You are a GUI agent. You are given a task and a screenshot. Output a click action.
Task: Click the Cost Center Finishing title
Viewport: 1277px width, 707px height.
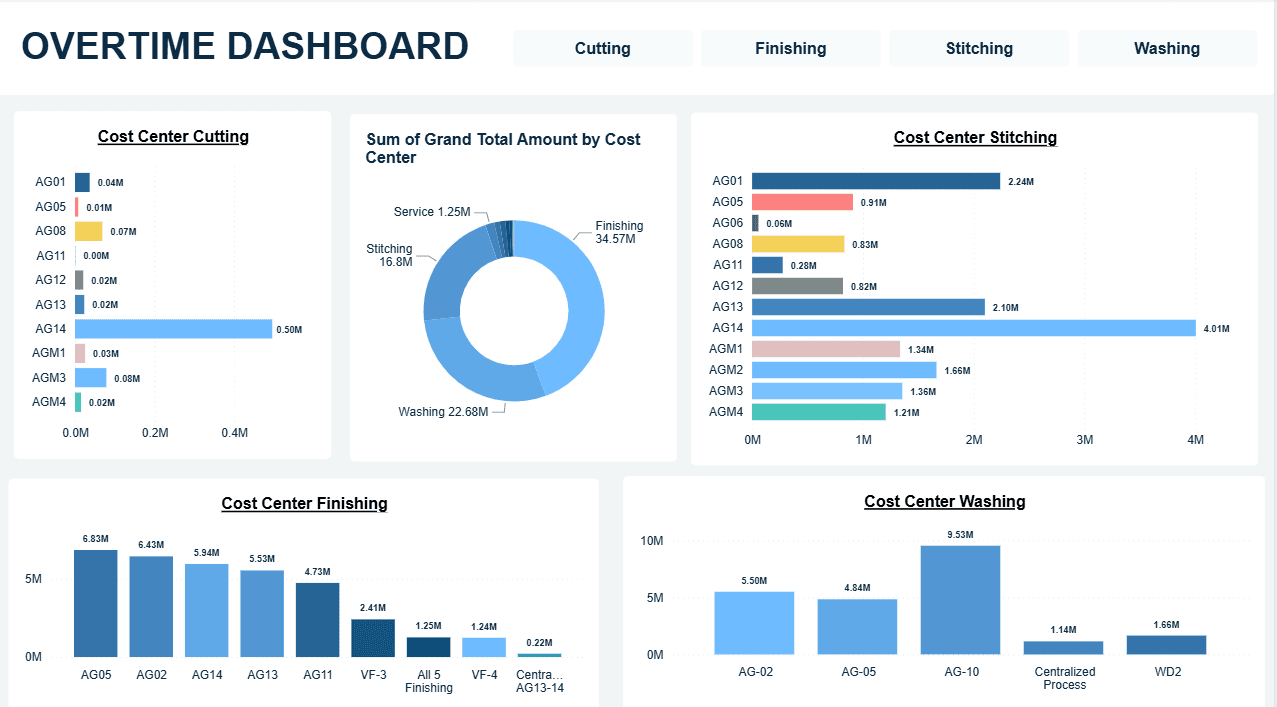pyautogui.click(x=304, y=504)
